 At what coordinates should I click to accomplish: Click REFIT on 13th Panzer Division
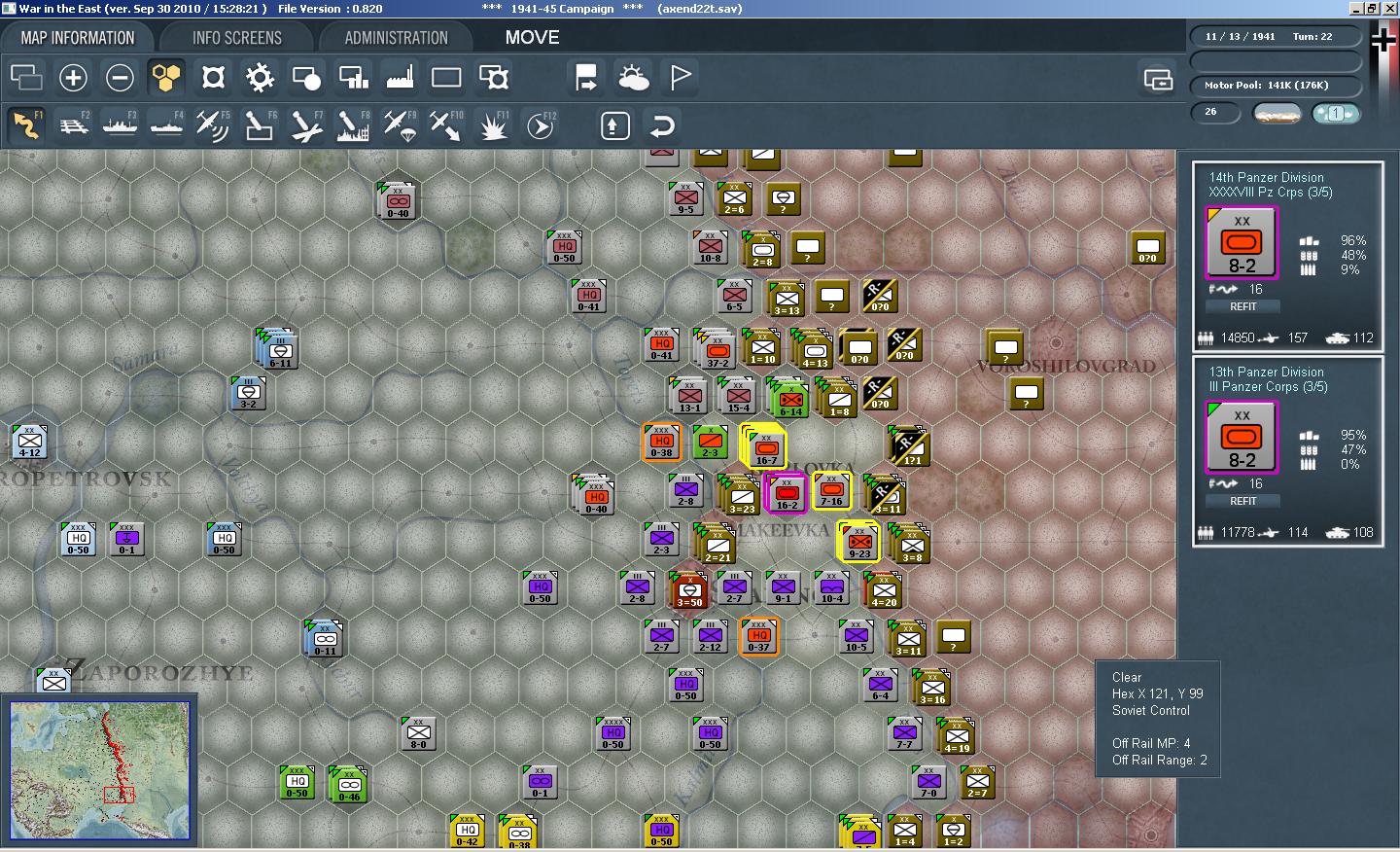pos(1242,501)
